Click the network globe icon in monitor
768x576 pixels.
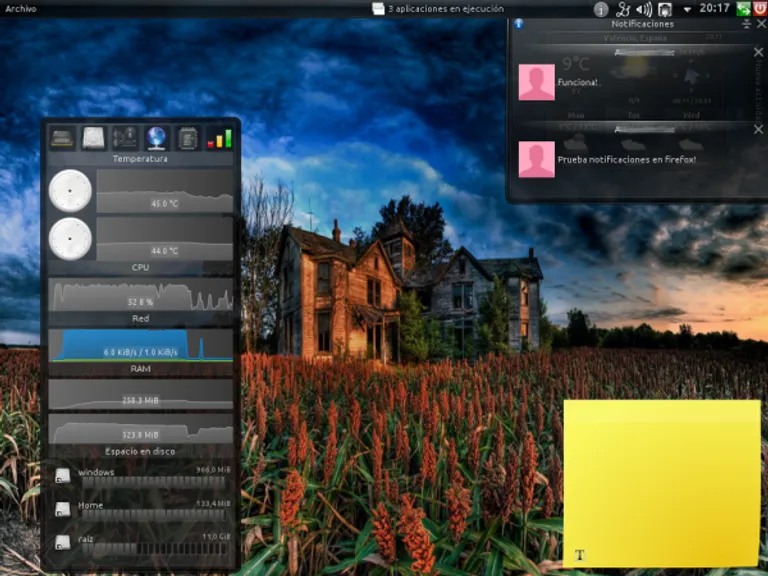156,138
